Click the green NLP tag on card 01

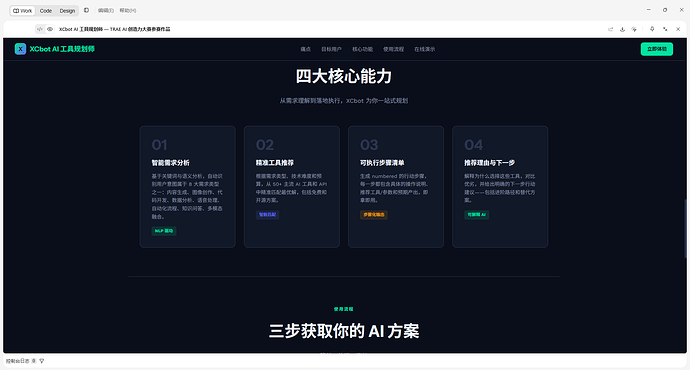(164, 231)
